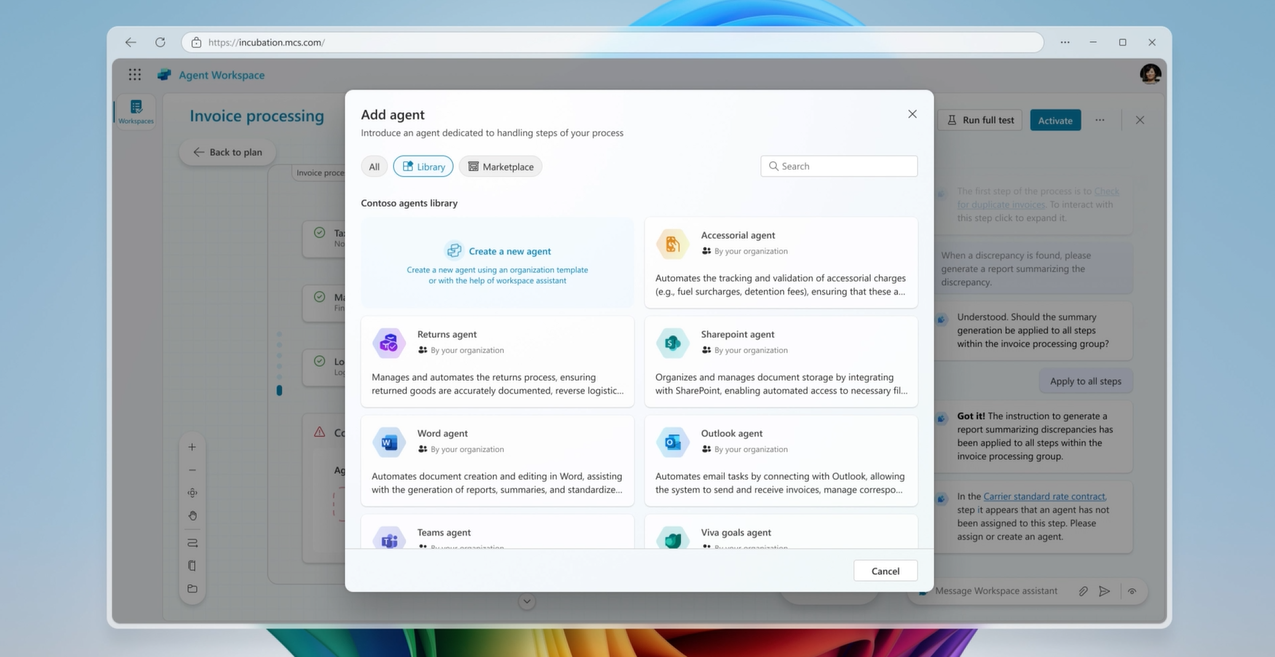Screen dimensions: 1275x657
Task: Go back with the browser back arrow
Action: [x=130, y=42]
